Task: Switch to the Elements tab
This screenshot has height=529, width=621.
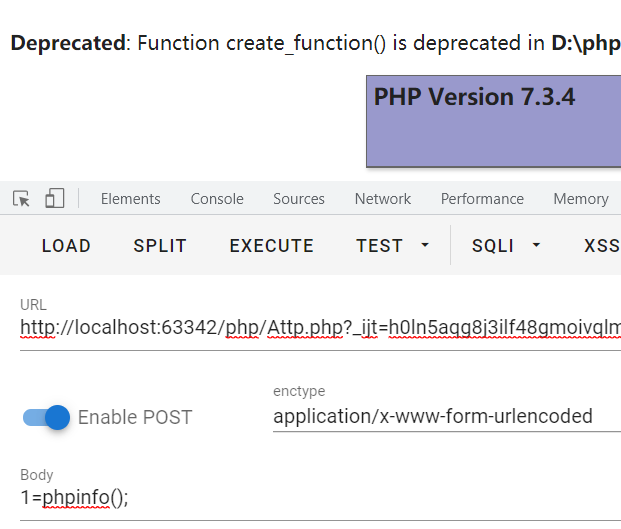Action: click(130, 199)
